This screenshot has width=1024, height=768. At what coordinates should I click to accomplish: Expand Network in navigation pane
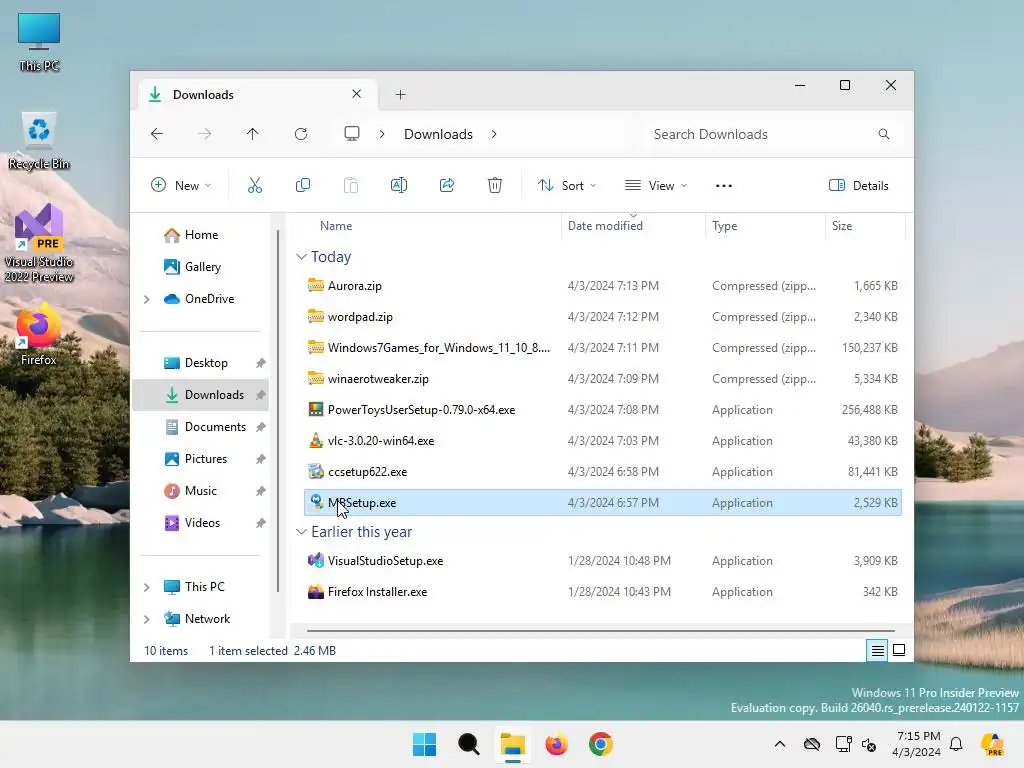(x=147, y=619)
